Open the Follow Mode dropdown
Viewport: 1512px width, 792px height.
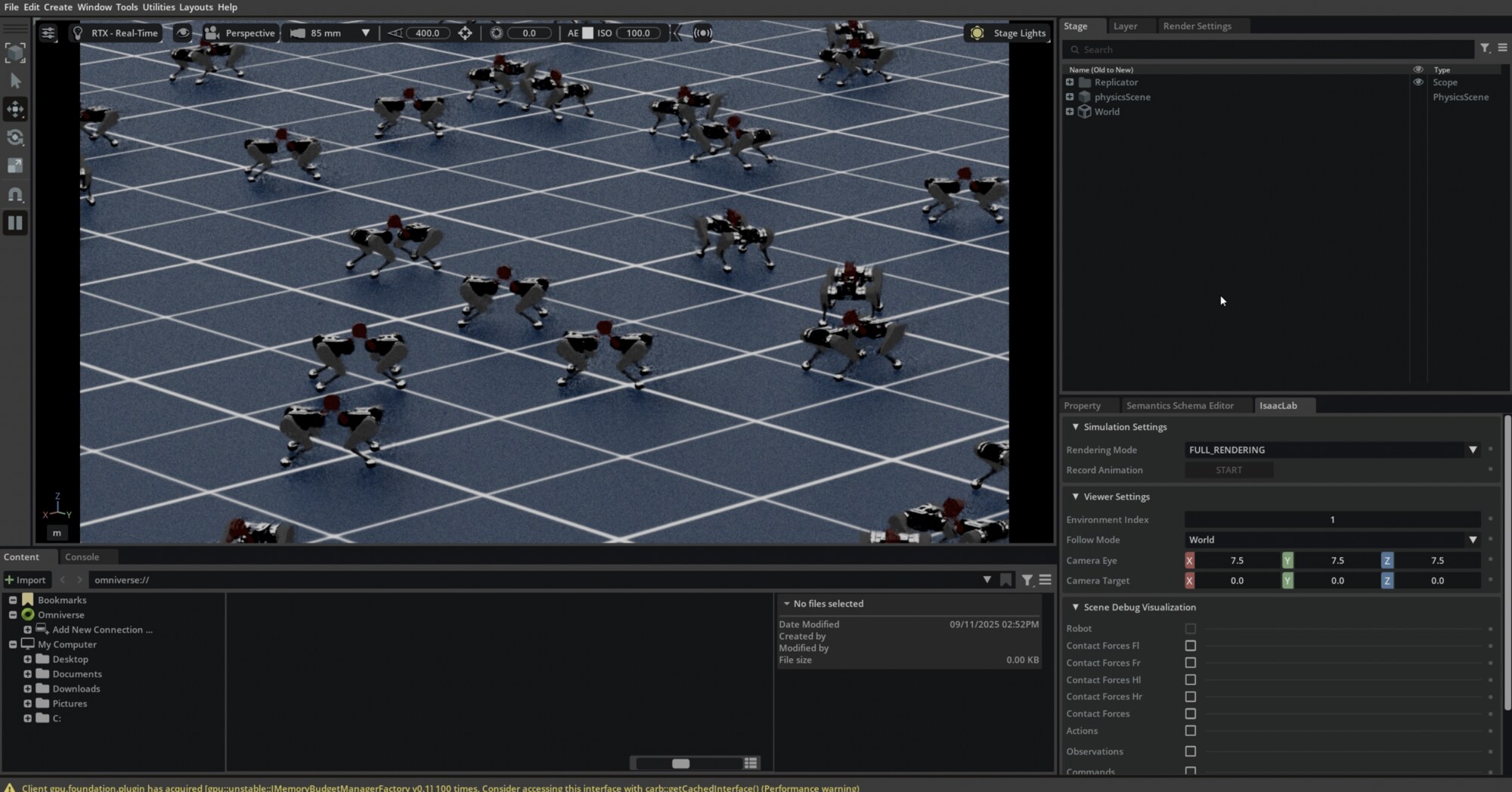pos(1332,540)
